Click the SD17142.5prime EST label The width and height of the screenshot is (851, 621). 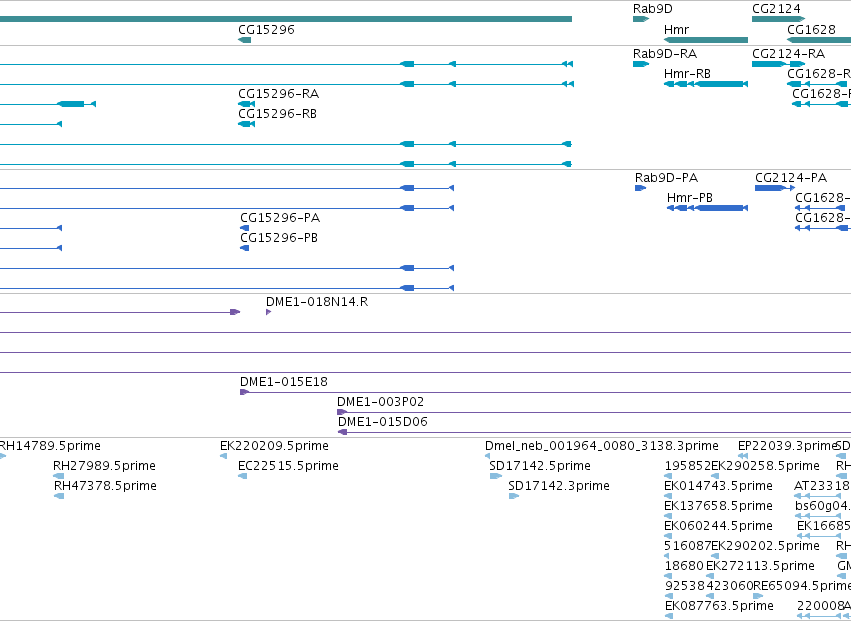pos(539,466)
